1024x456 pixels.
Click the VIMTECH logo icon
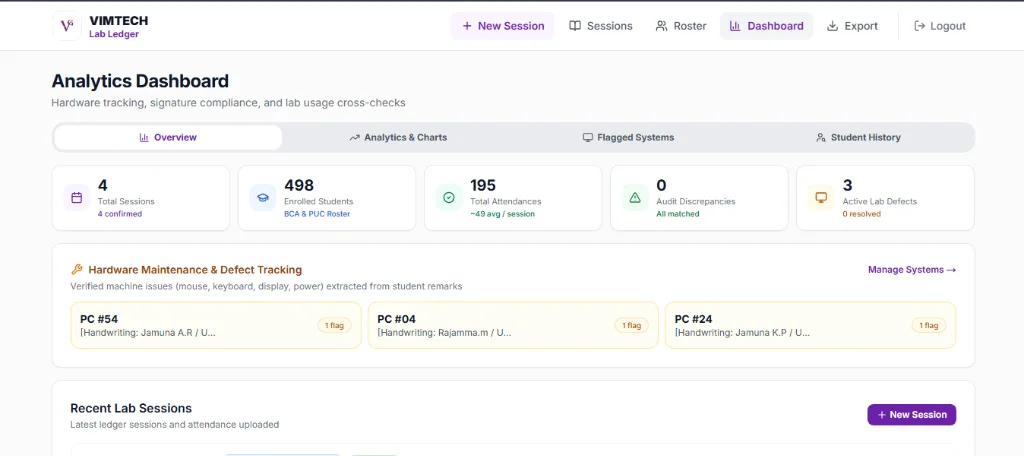click(67, 26)
